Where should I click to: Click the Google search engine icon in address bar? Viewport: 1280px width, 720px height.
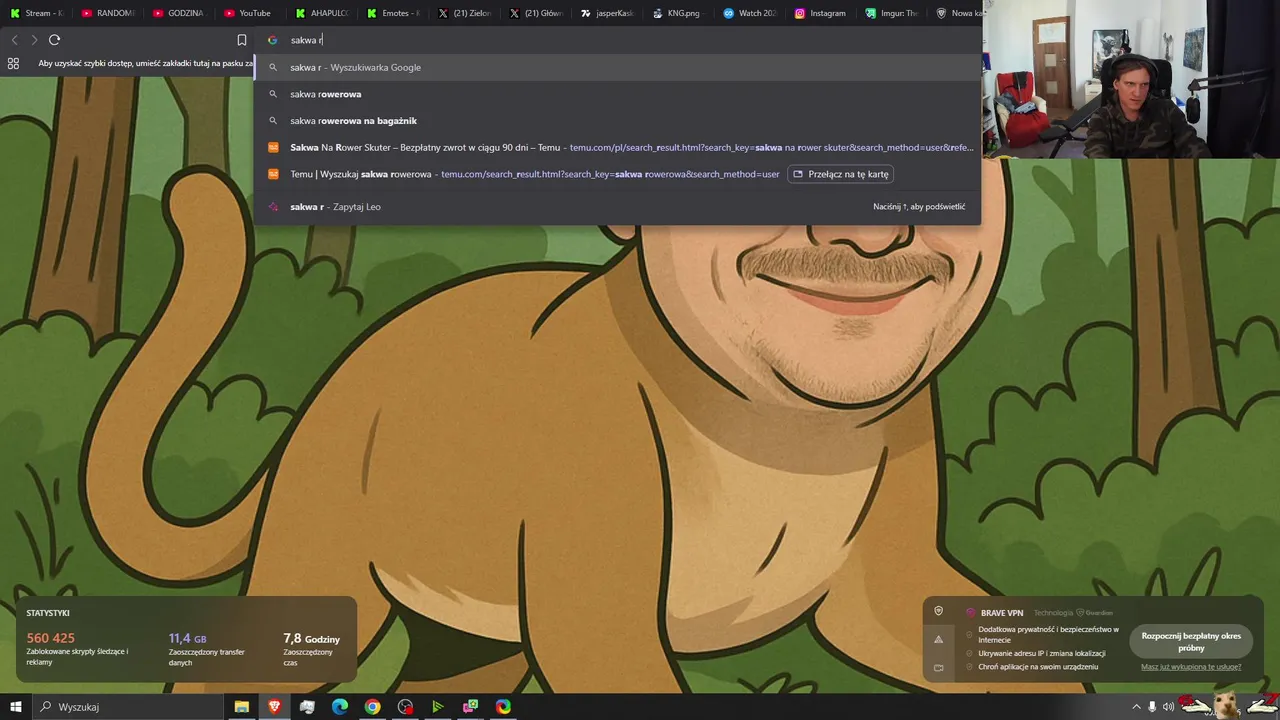[272, 40]
